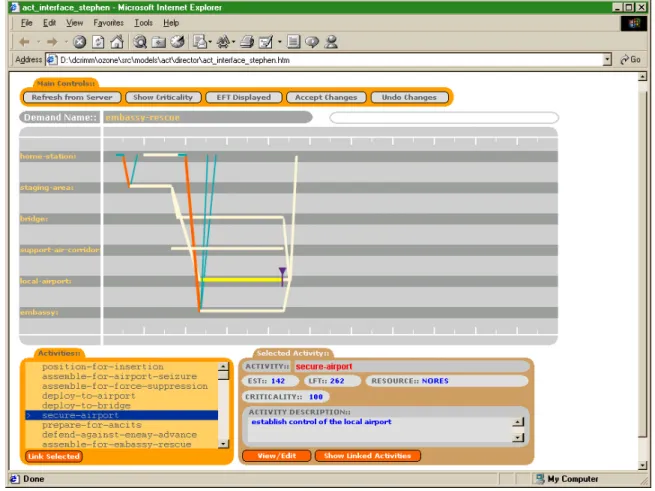Viewport: 655px width, 491px height.
Task: Open the View menu
Action: (x=74, y=23)
